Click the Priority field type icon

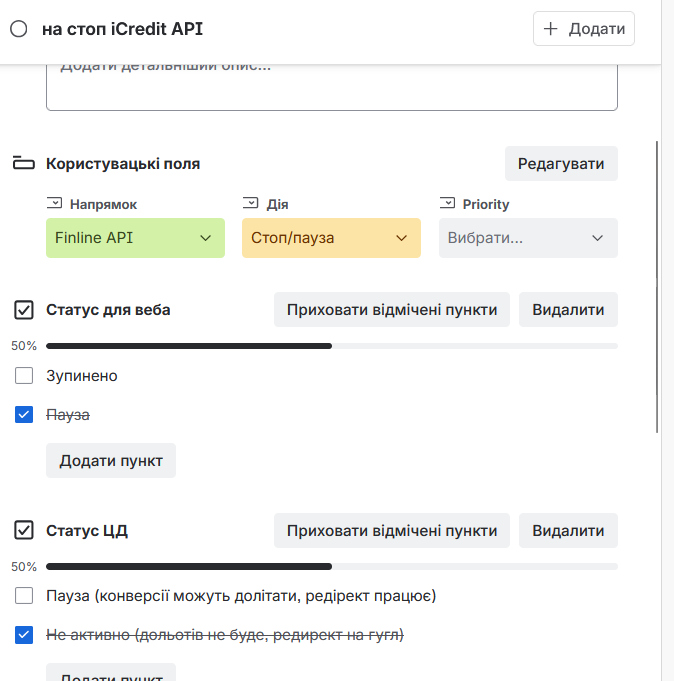pyautogui.click(x=447, y=203)
